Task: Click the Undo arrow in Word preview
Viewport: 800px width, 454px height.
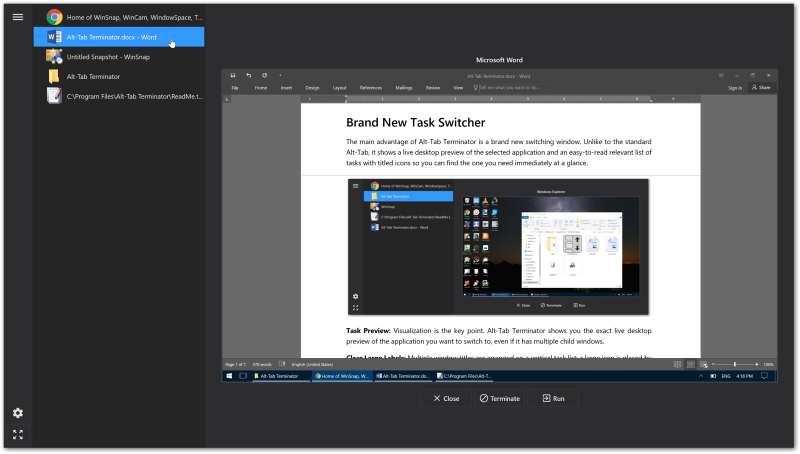Action: point(248,76)
